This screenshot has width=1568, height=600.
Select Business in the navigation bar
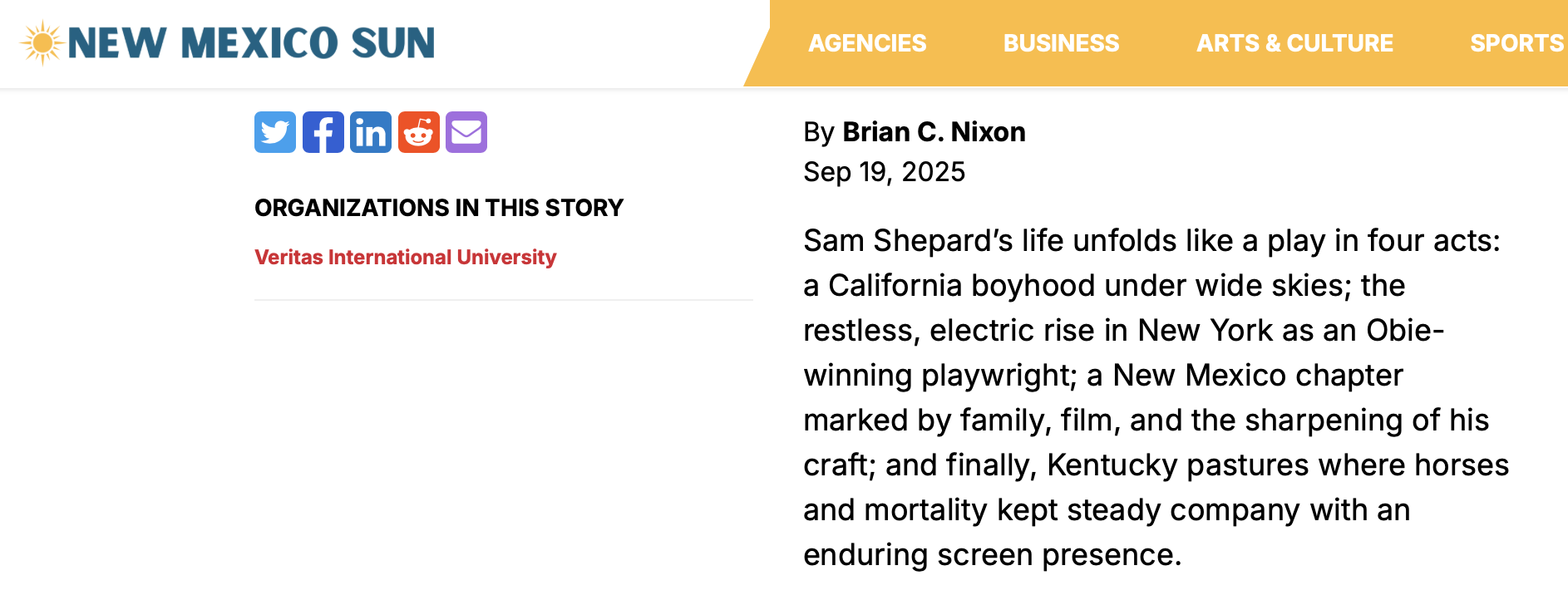click(1061, 43)
